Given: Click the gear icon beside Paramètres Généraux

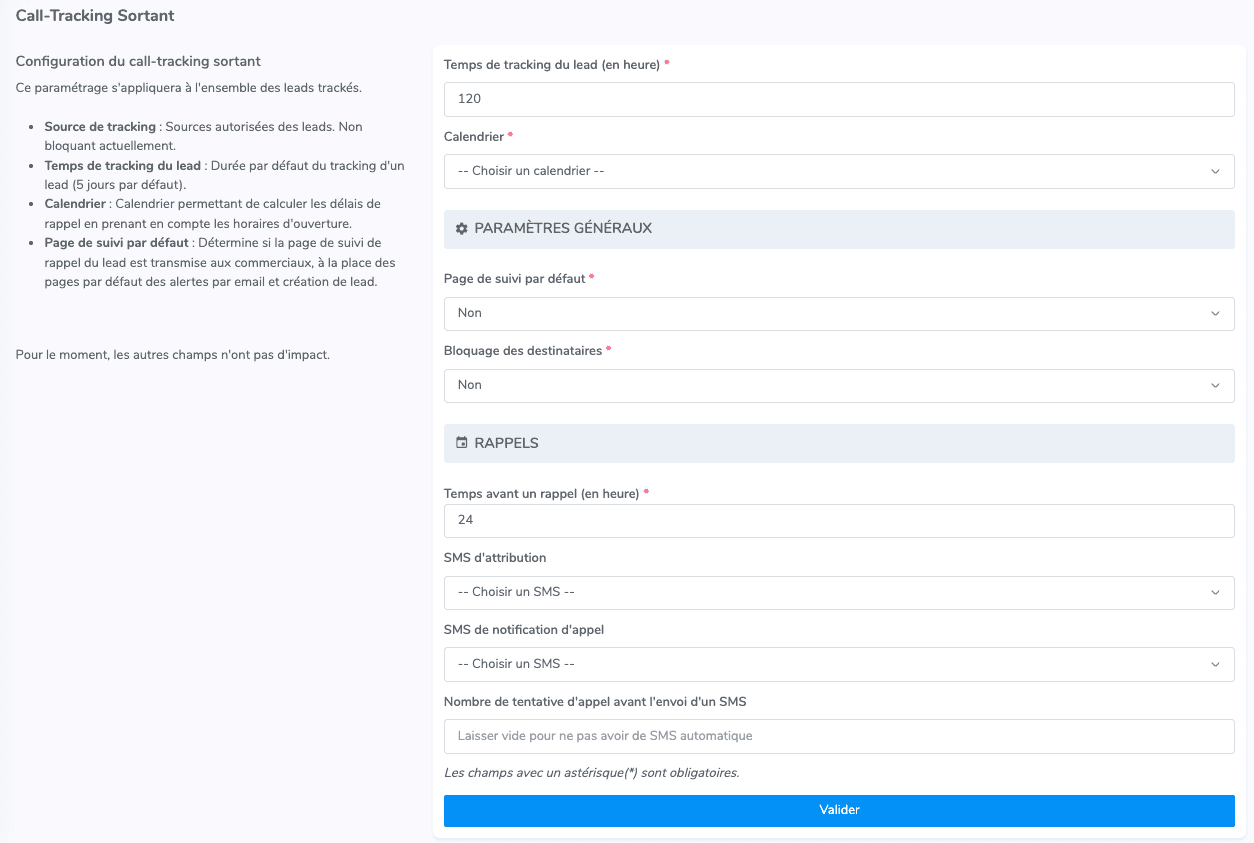Looking at the screenshot, I should click(462, 229).
